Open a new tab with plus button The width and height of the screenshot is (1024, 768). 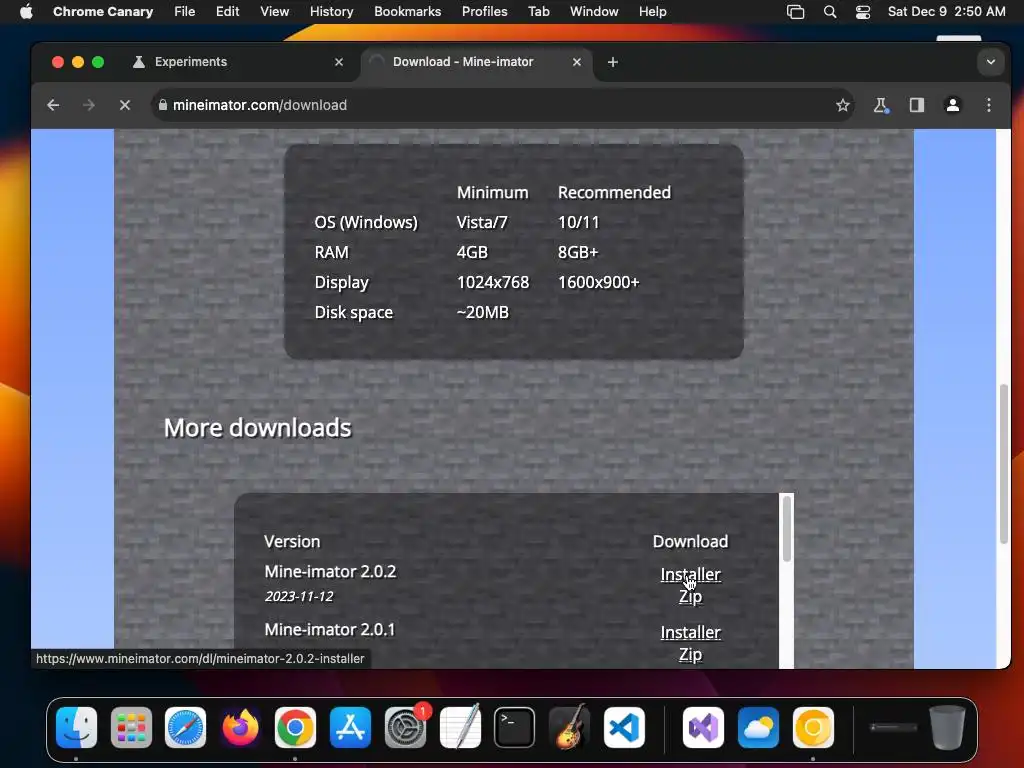pos(613,62)
